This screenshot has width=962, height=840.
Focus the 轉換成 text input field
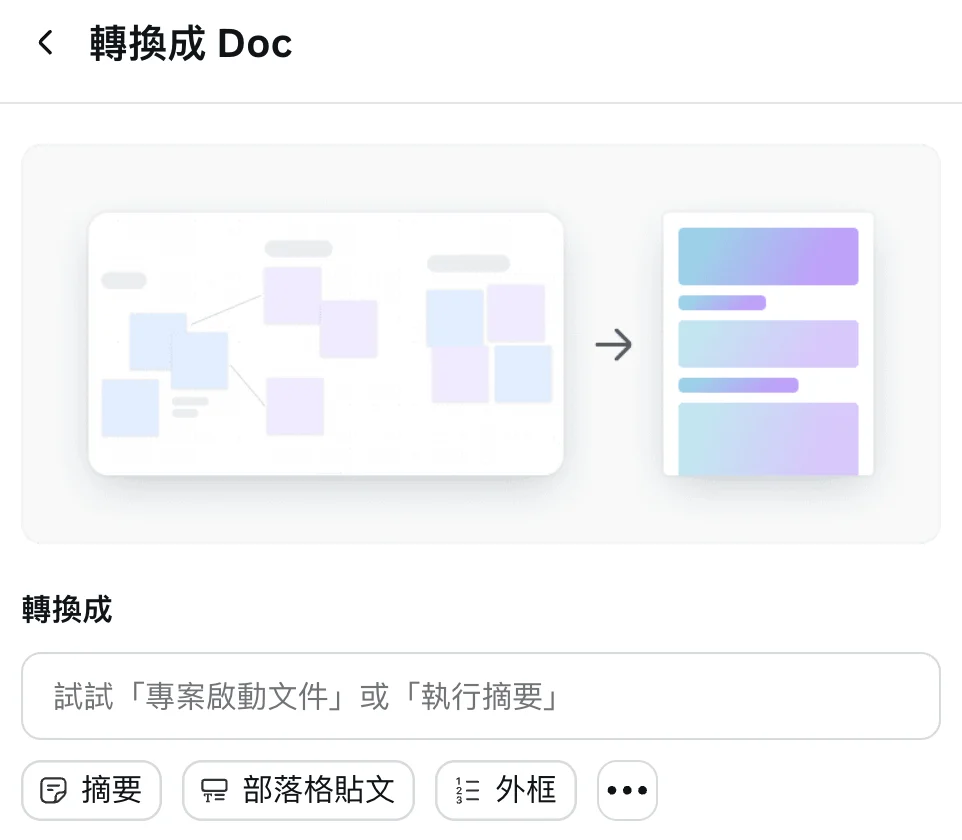coord(480,696)
